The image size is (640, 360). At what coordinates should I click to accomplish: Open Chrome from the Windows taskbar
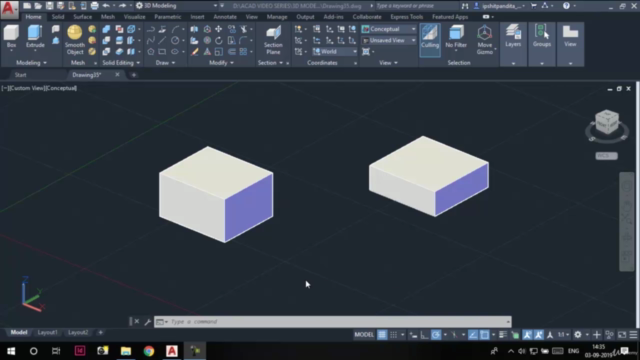click(149, 351)
